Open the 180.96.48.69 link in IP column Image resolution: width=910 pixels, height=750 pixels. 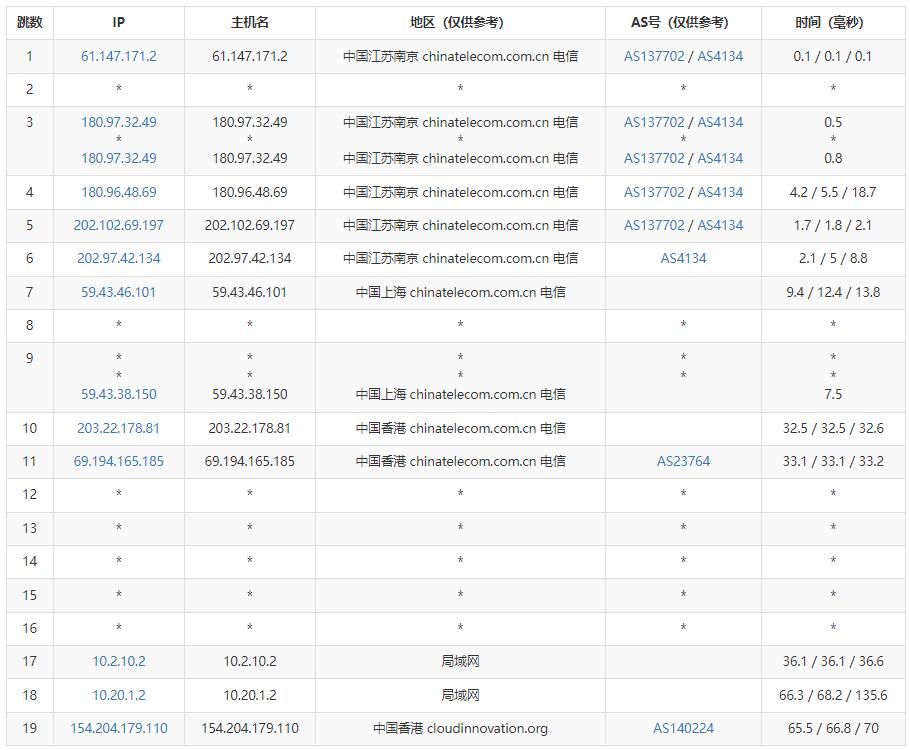118,192
